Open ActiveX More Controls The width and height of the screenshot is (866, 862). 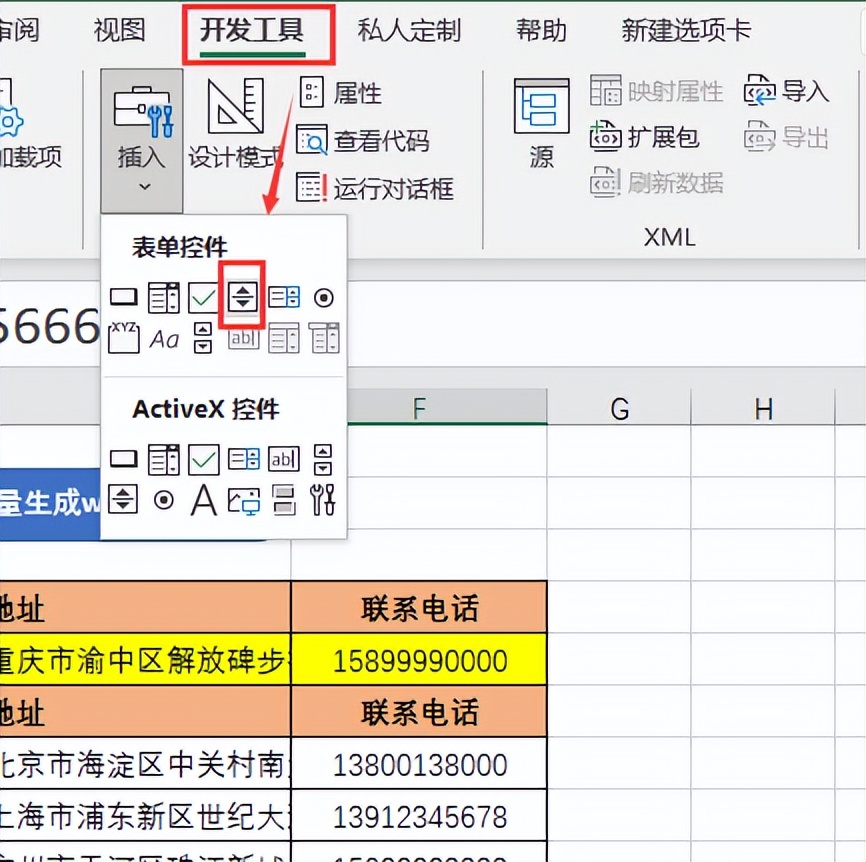(x=323, y=500)
